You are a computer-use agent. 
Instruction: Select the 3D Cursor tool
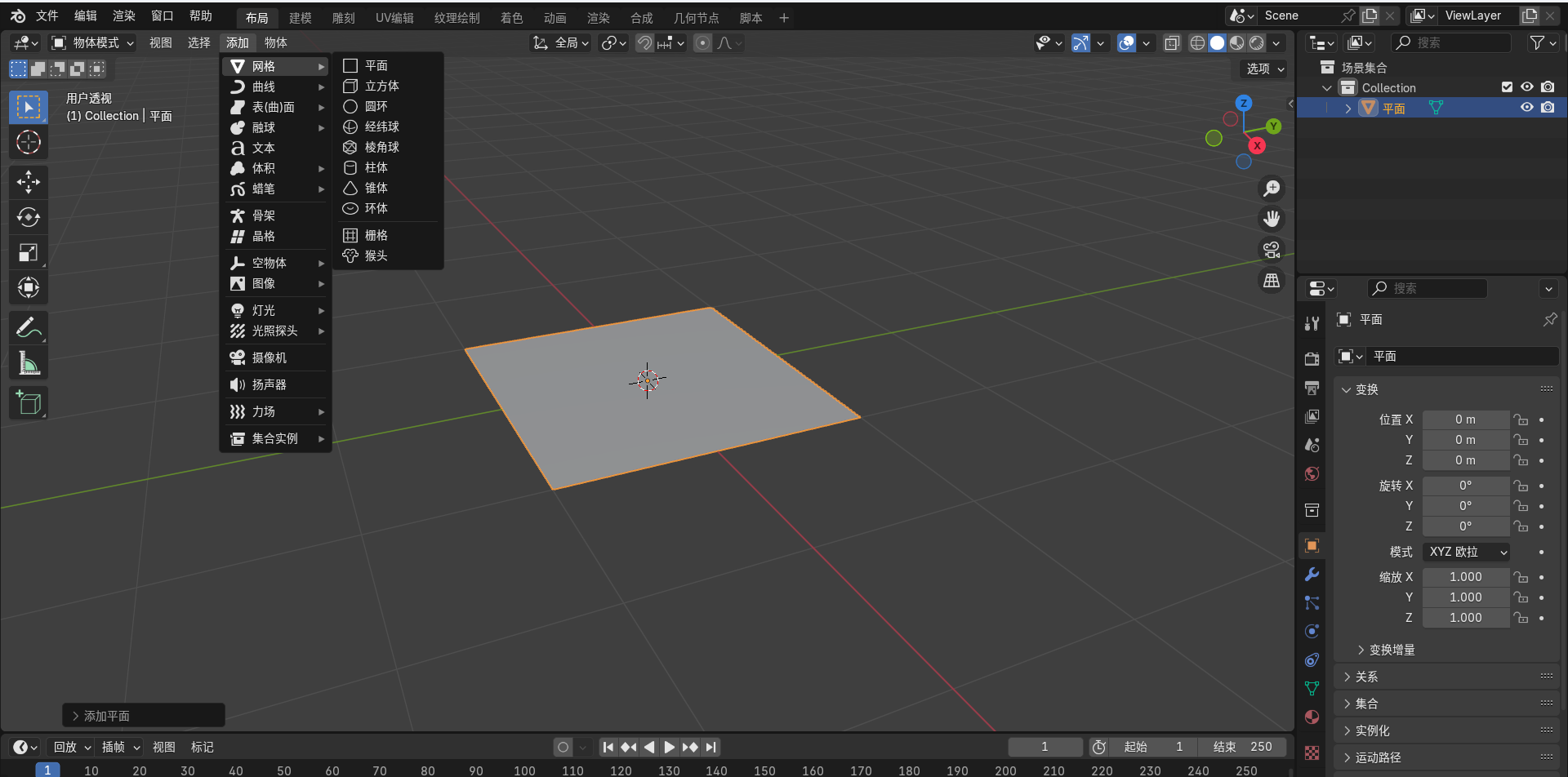(29, 142)
